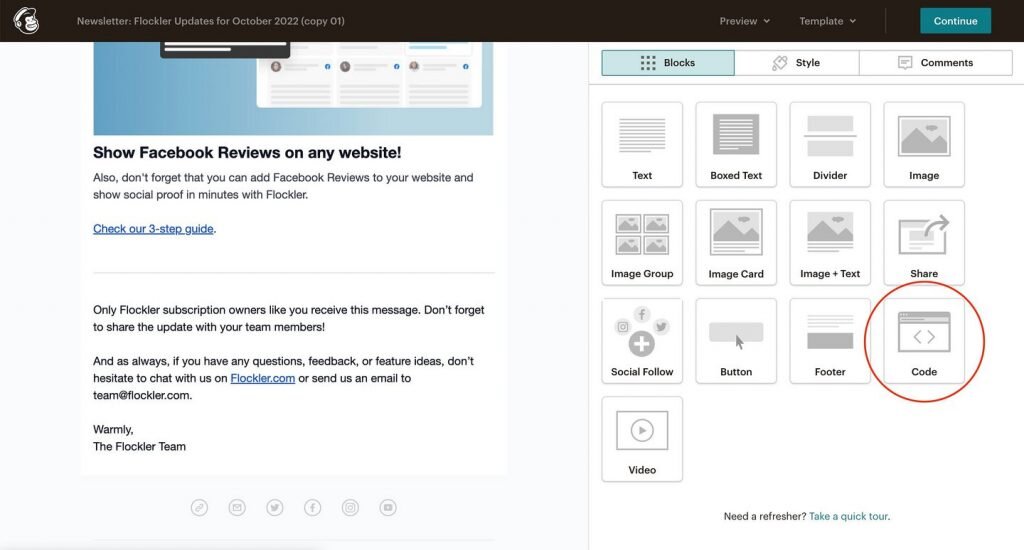The width and height of the screenshot is (1024, 550).
Task: Click the paragraph starting with Also, don't forget
Action: coord(283,186)
